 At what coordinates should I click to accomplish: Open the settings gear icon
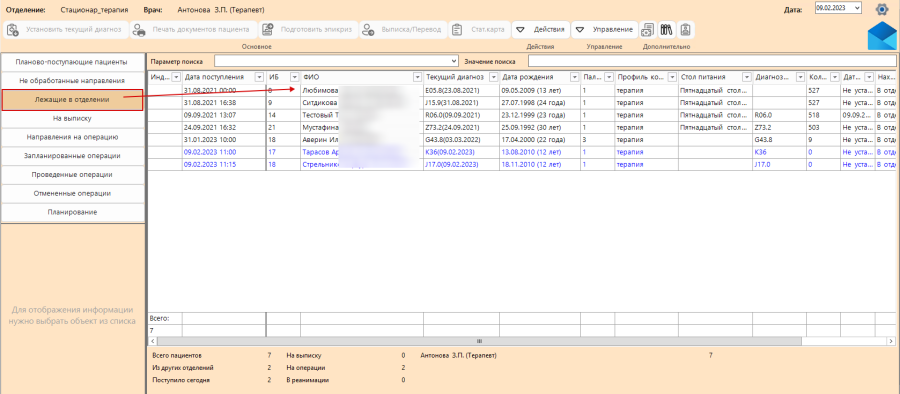[x=882, y=9]
